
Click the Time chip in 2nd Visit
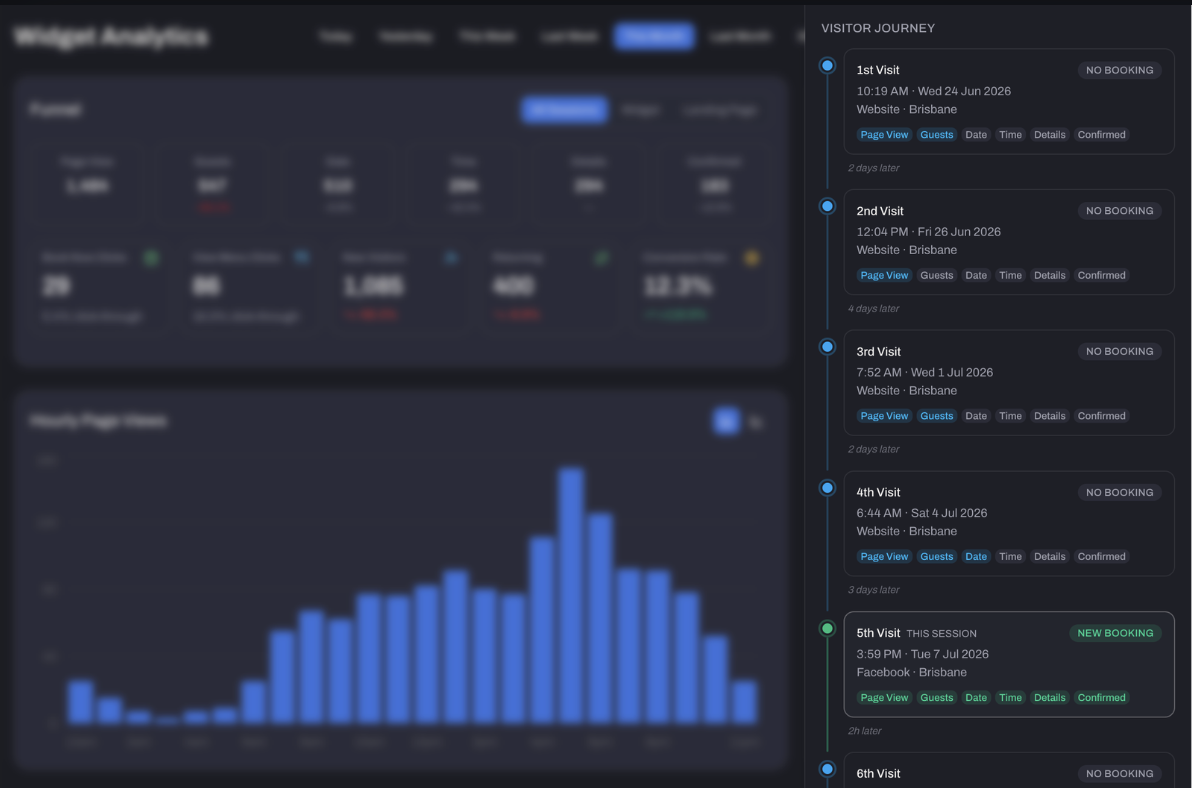[1010, 275]
